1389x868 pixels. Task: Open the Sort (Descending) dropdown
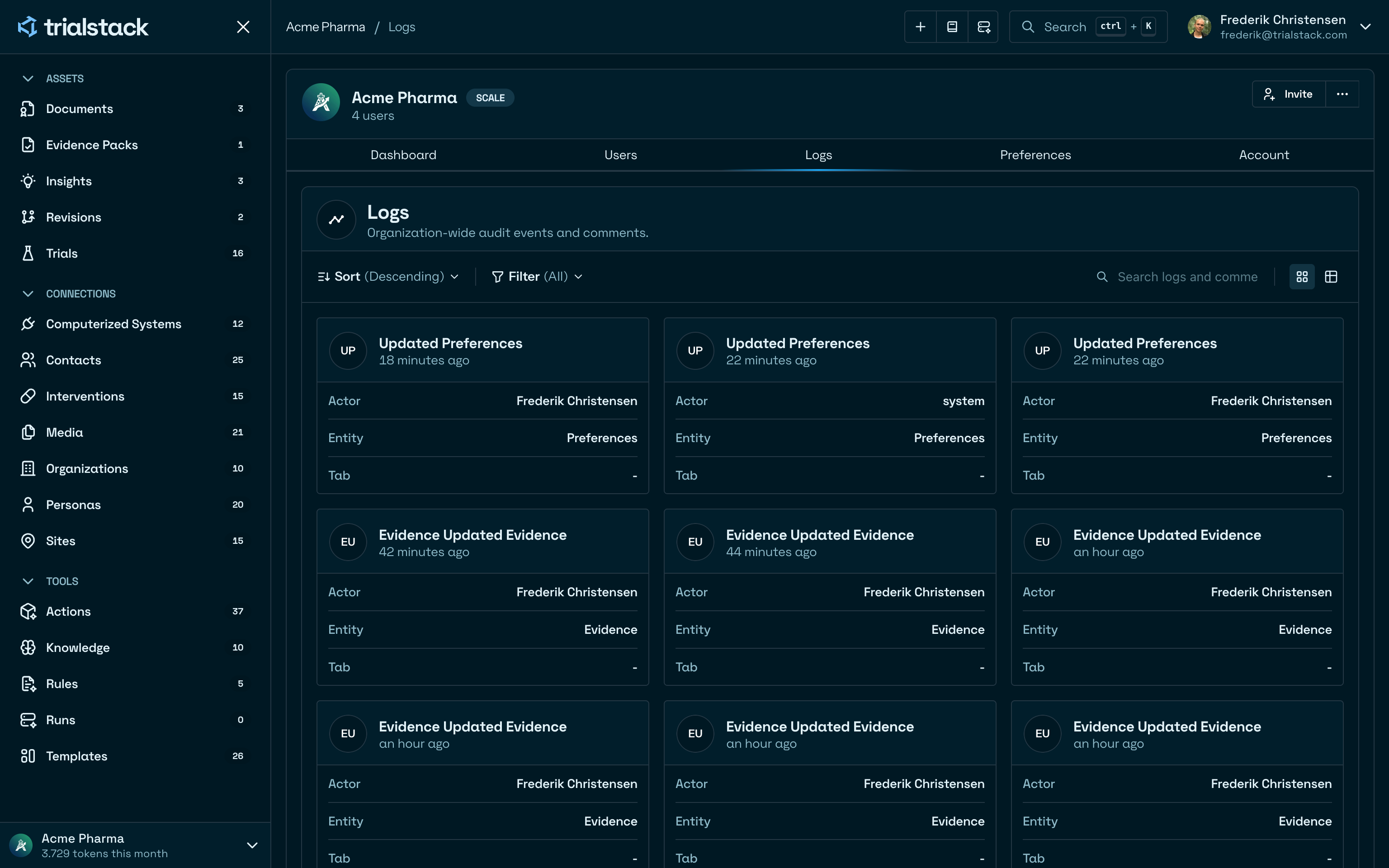tap(388, 277)
